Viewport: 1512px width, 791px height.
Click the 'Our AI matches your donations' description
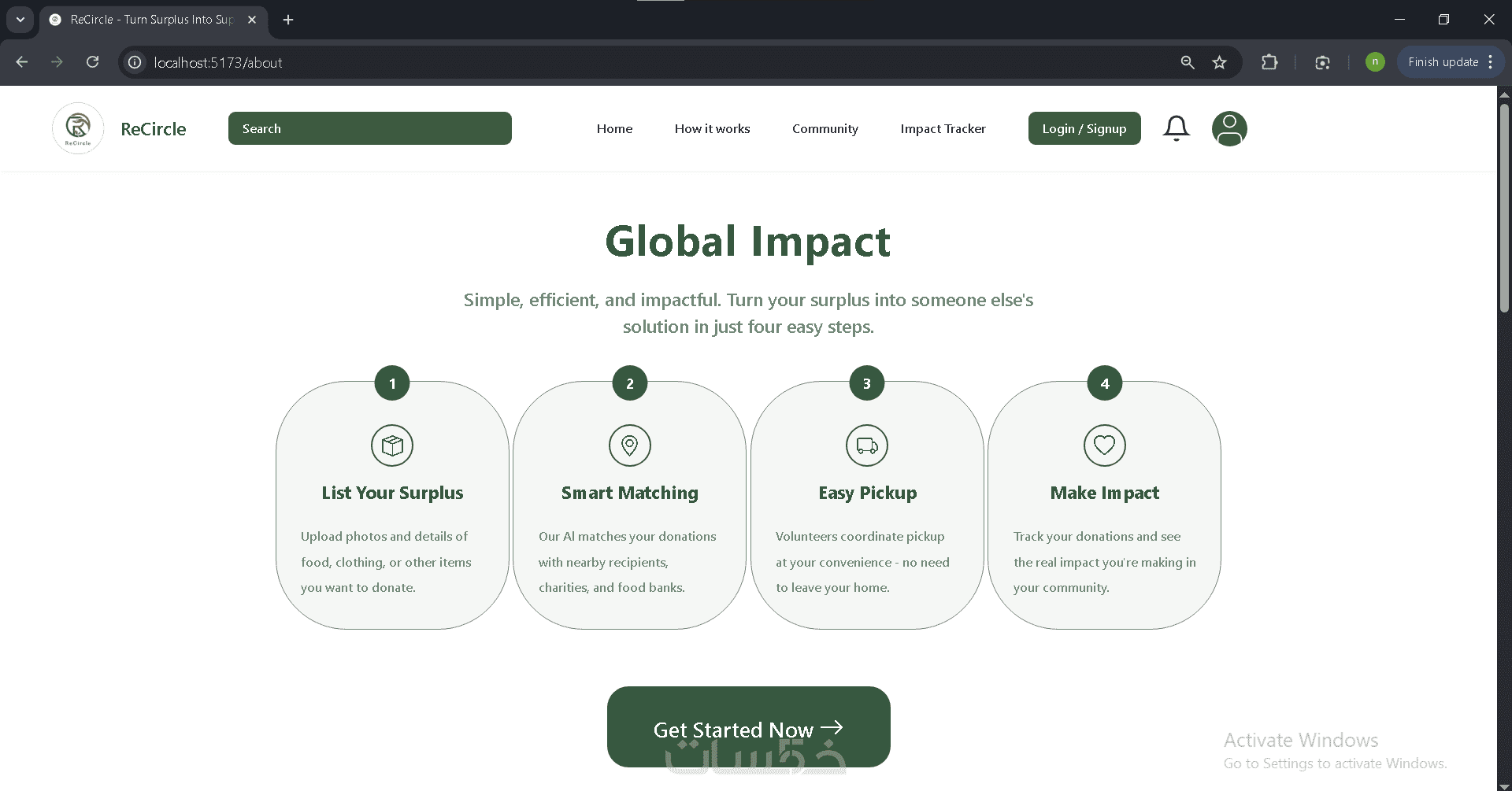tap(628, 562)
